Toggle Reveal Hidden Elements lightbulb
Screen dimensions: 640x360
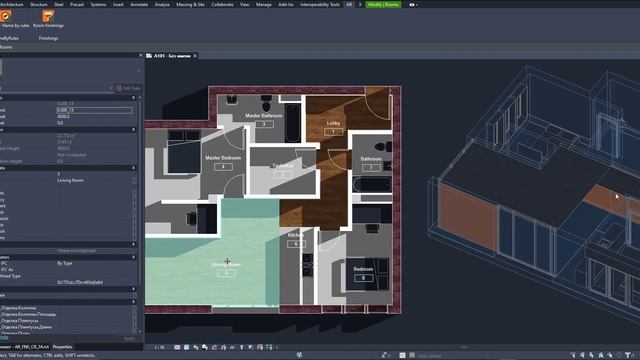pos(242,347)
